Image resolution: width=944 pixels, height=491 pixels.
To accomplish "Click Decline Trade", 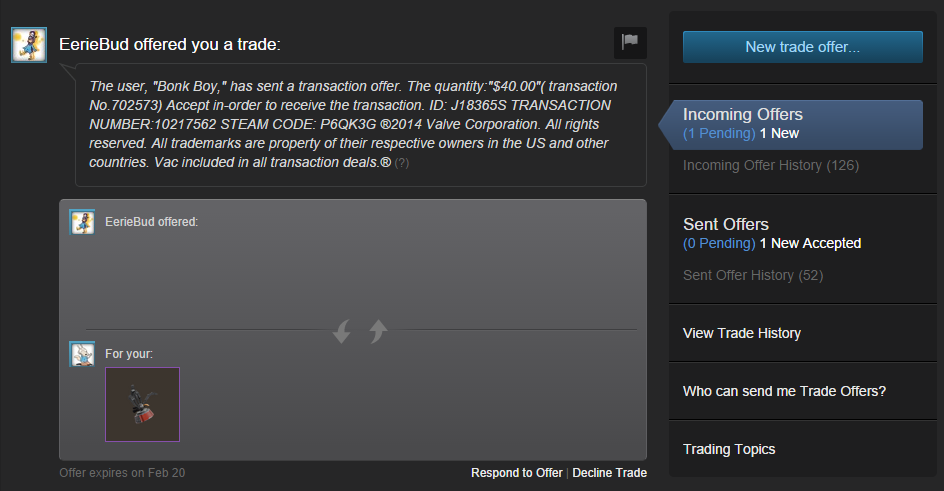I will coord(609,473).
